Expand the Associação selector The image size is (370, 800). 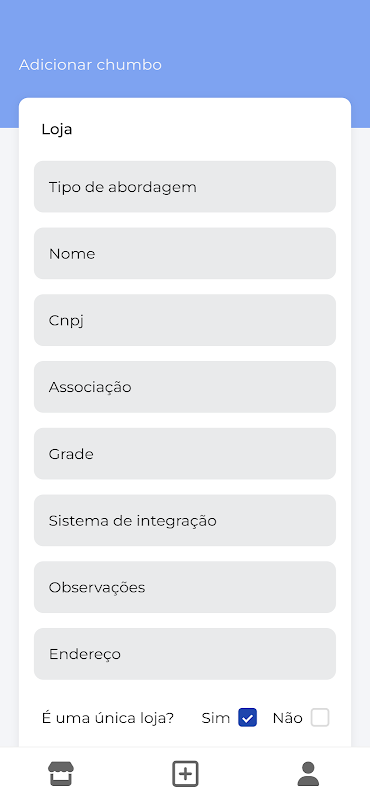pyautogui.click(x=185, y=387)
